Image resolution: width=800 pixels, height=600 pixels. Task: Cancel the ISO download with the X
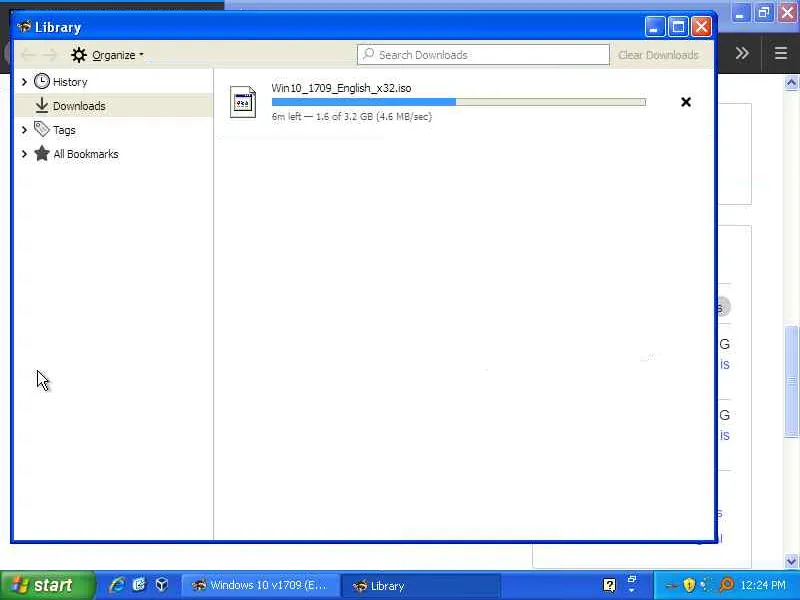pos(686,102)
